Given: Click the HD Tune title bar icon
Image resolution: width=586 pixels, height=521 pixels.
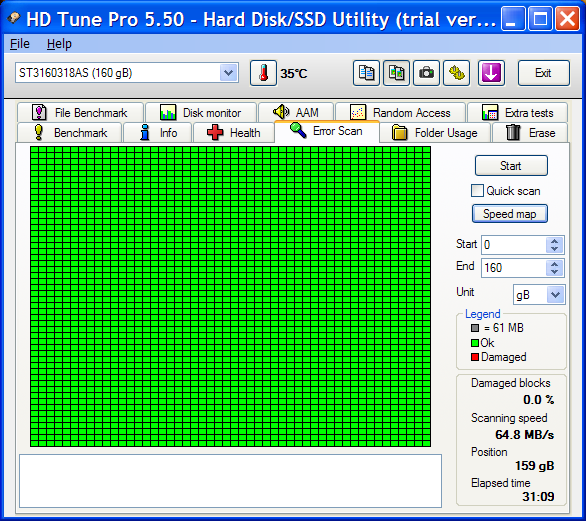Looking at the screenshot, I should tap(13, 18).
